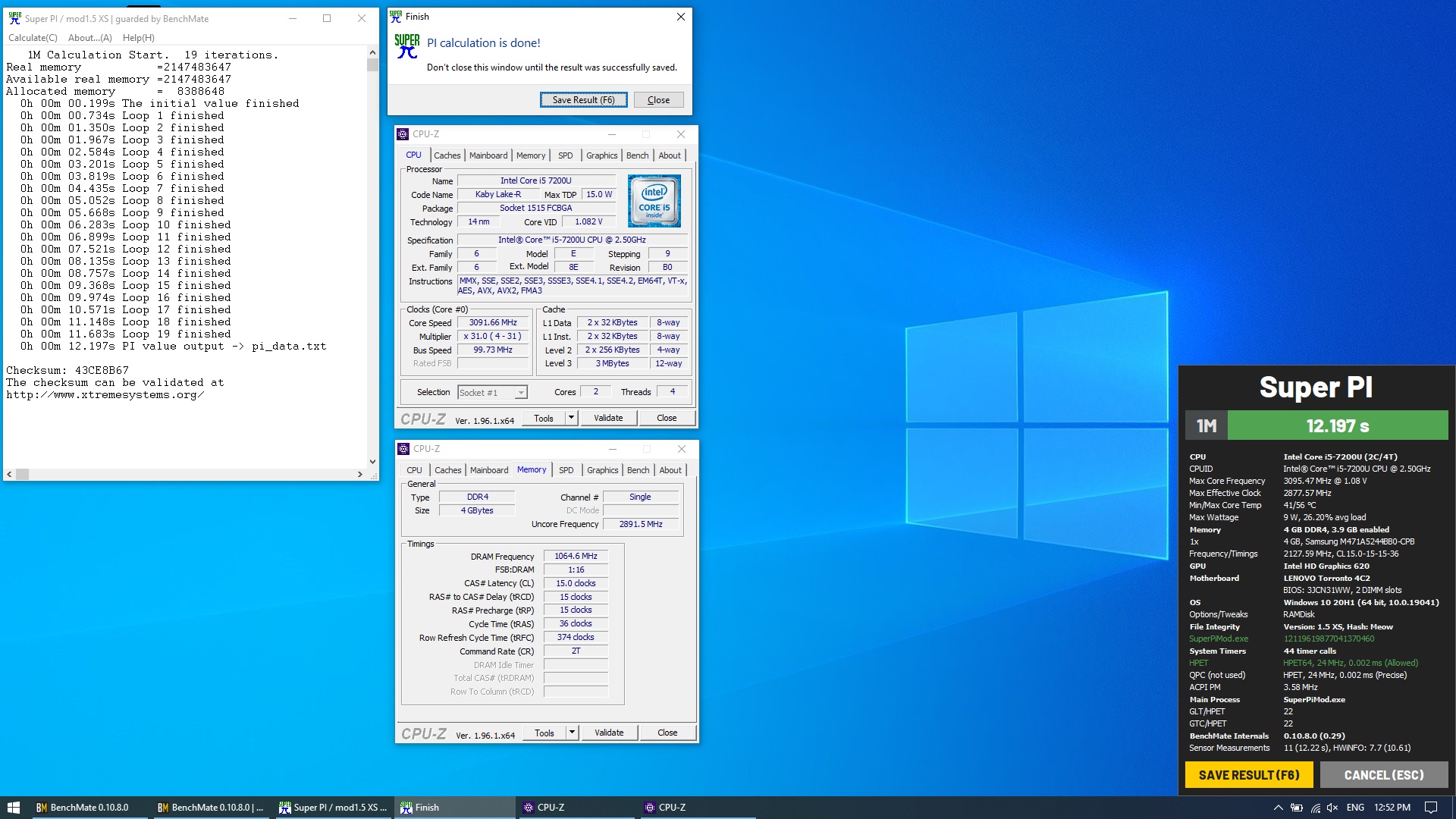Image resolution: width=1456 pixels, height=819 pixels.
Task: Switch to About tab in lower CPU-Z
Action: coord(670,470)
